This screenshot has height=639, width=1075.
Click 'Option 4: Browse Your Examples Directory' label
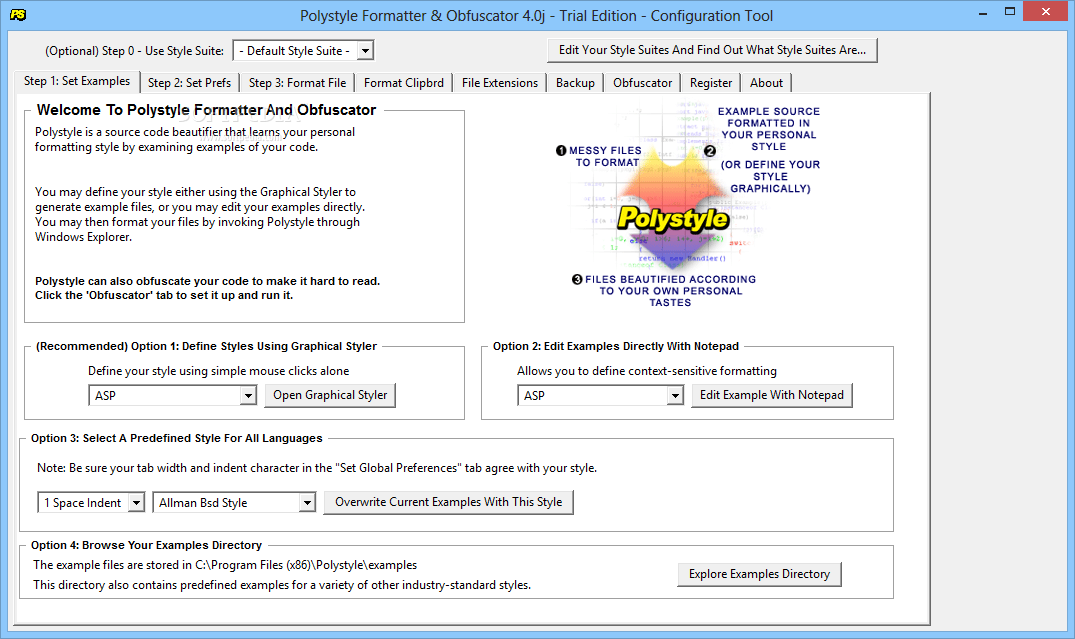pyautogui.click(x=146, y=545)
